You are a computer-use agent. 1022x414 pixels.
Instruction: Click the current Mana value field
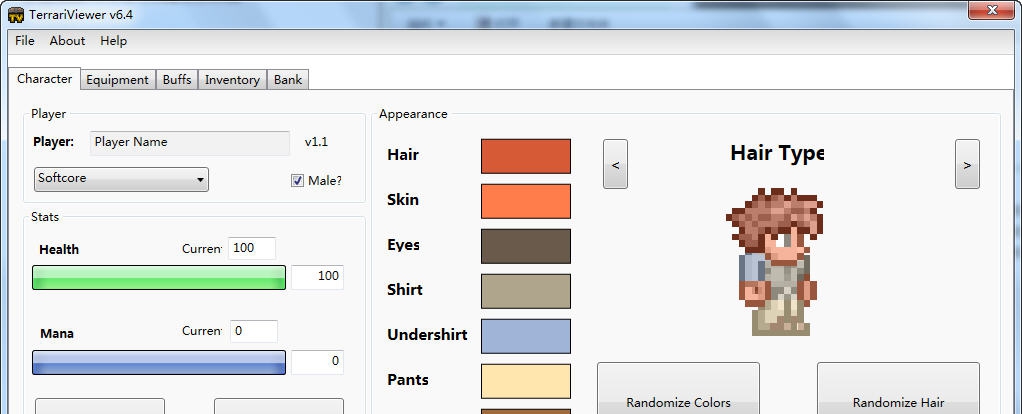(x=253, y=331)
